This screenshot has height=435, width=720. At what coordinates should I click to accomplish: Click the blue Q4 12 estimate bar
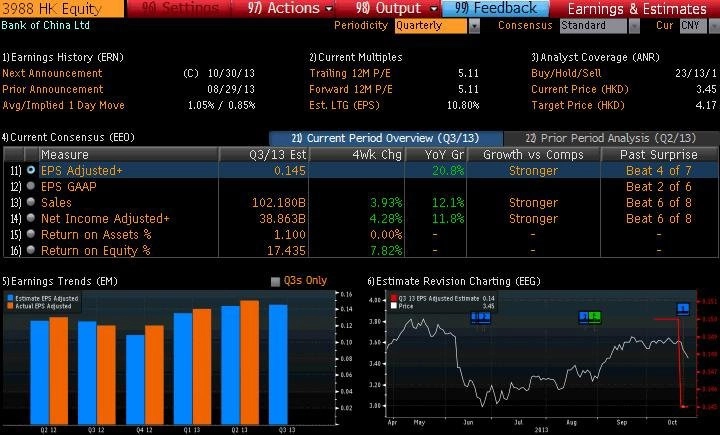coord(135,379)
